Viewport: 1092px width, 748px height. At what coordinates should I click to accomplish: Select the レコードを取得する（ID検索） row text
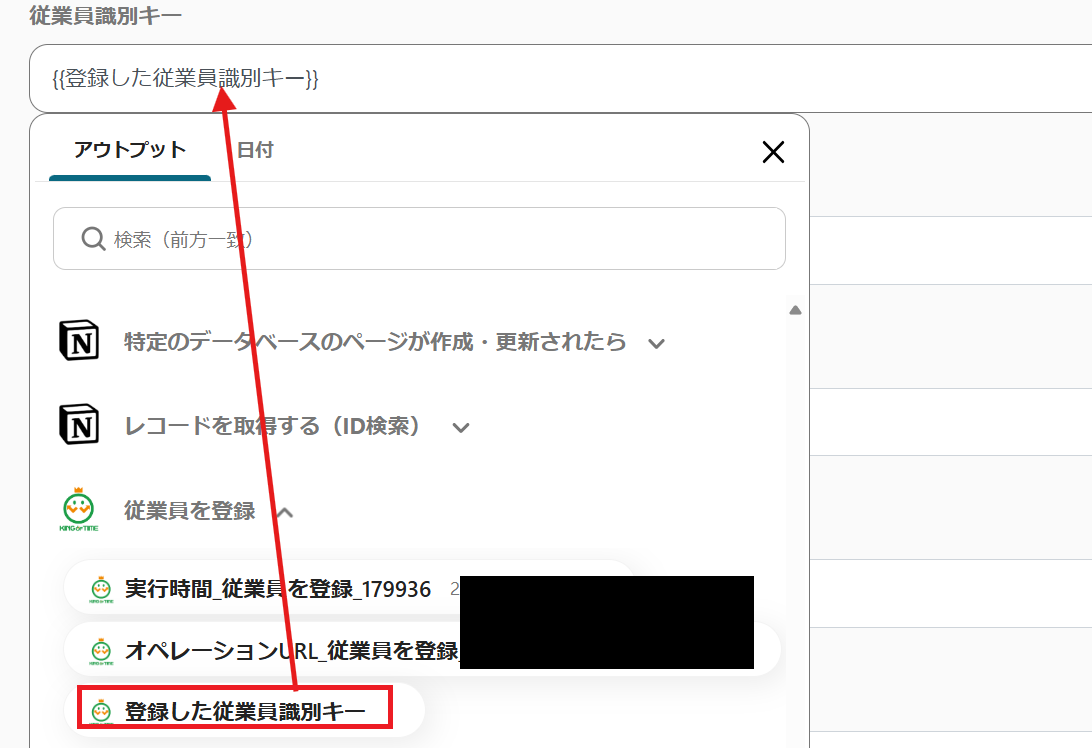click(x=272, y=426)
